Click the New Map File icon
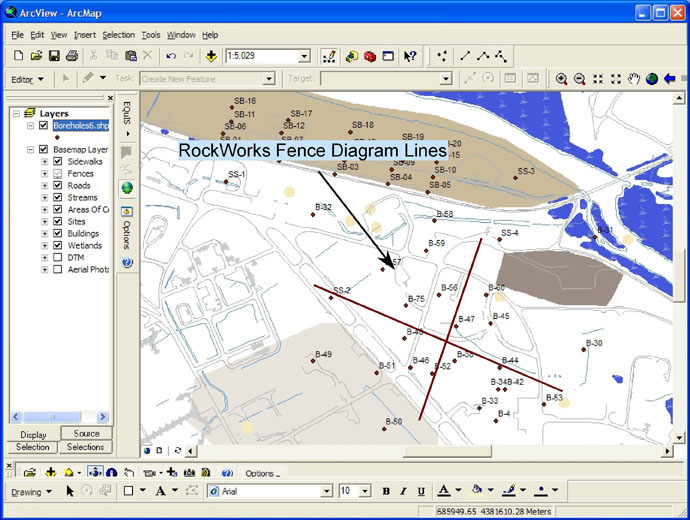690x520 pixels. click(x=18, y=56)
